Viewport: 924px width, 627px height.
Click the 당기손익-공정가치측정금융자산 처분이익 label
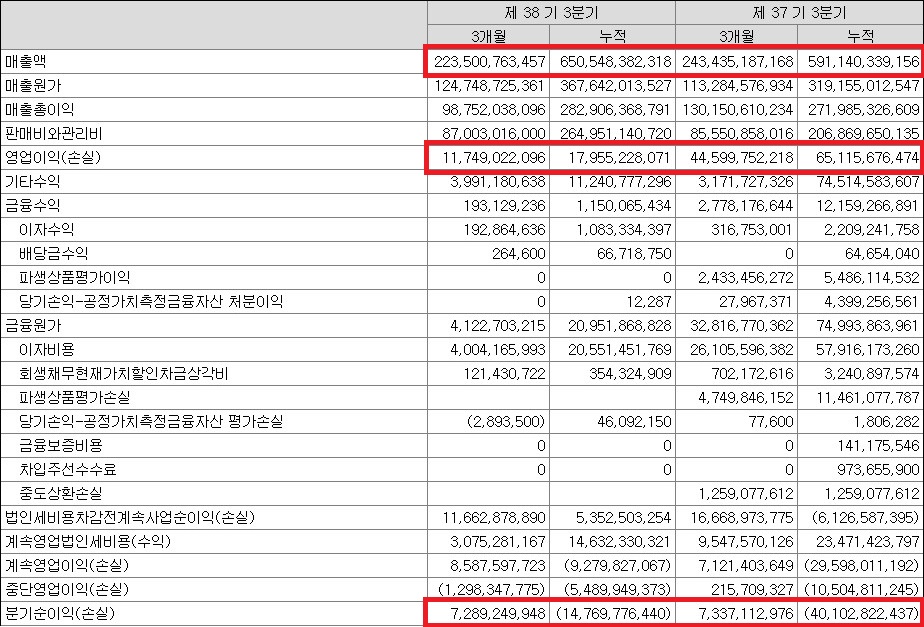[150, 302]
